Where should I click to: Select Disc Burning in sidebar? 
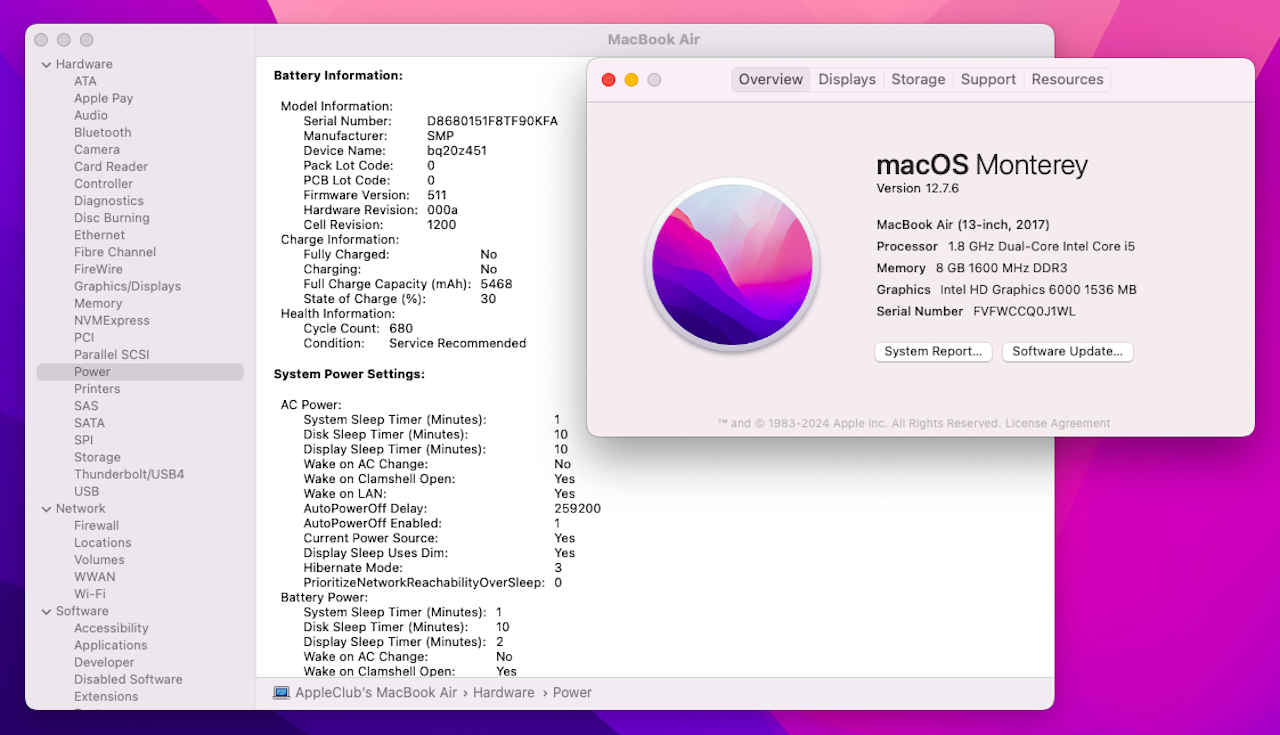[112, 217]
